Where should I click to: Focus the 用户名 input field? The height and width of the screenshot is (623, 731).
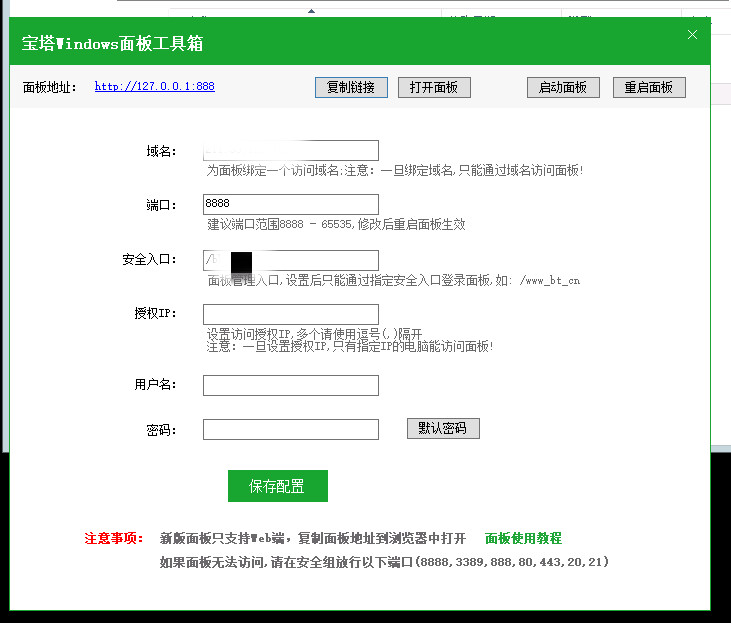pyautogui.click(x=291, y=385)
